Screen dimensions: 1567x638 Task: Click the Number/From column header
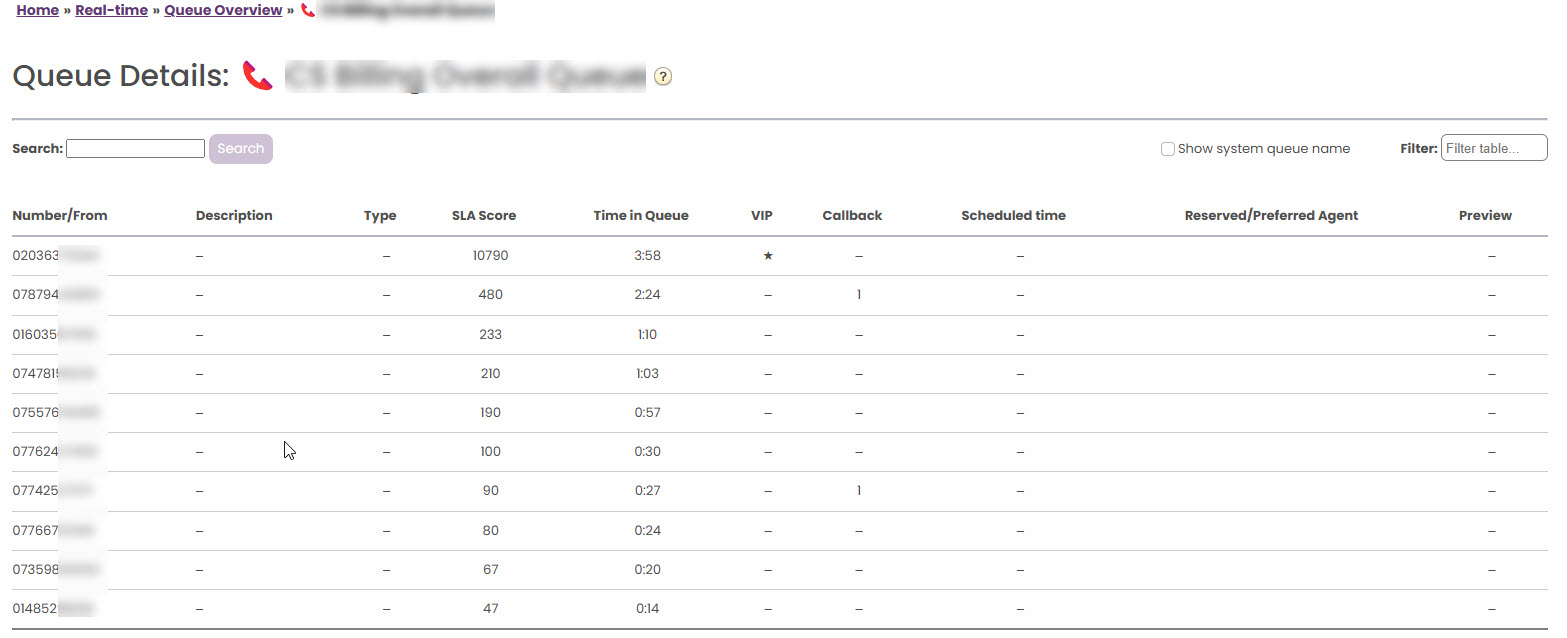click(60, 216)
